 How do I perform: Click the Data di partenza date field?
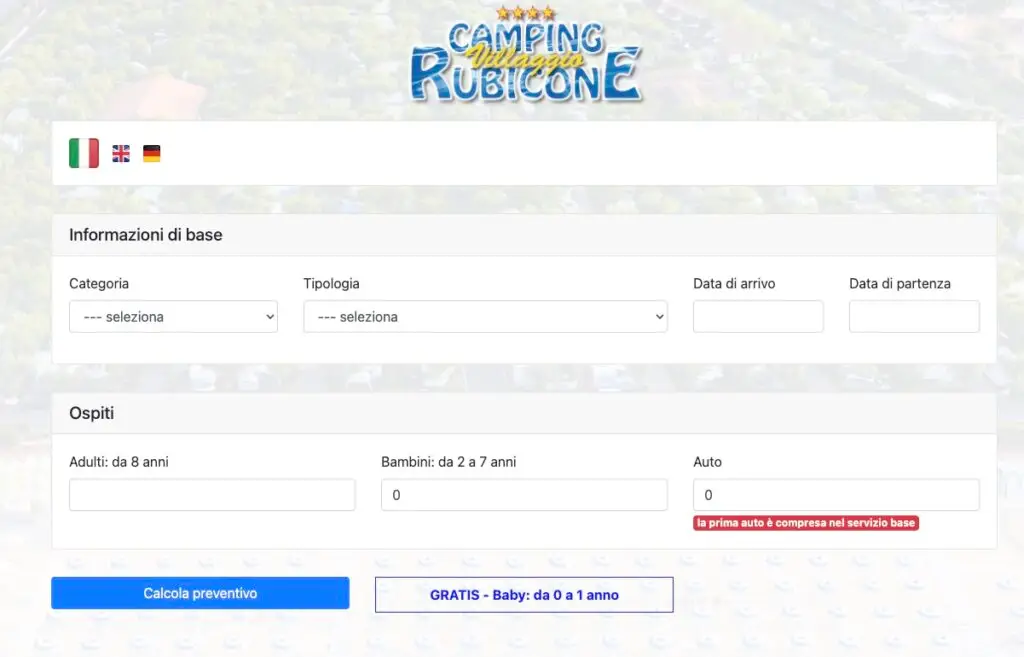click(x=914, y=317)
